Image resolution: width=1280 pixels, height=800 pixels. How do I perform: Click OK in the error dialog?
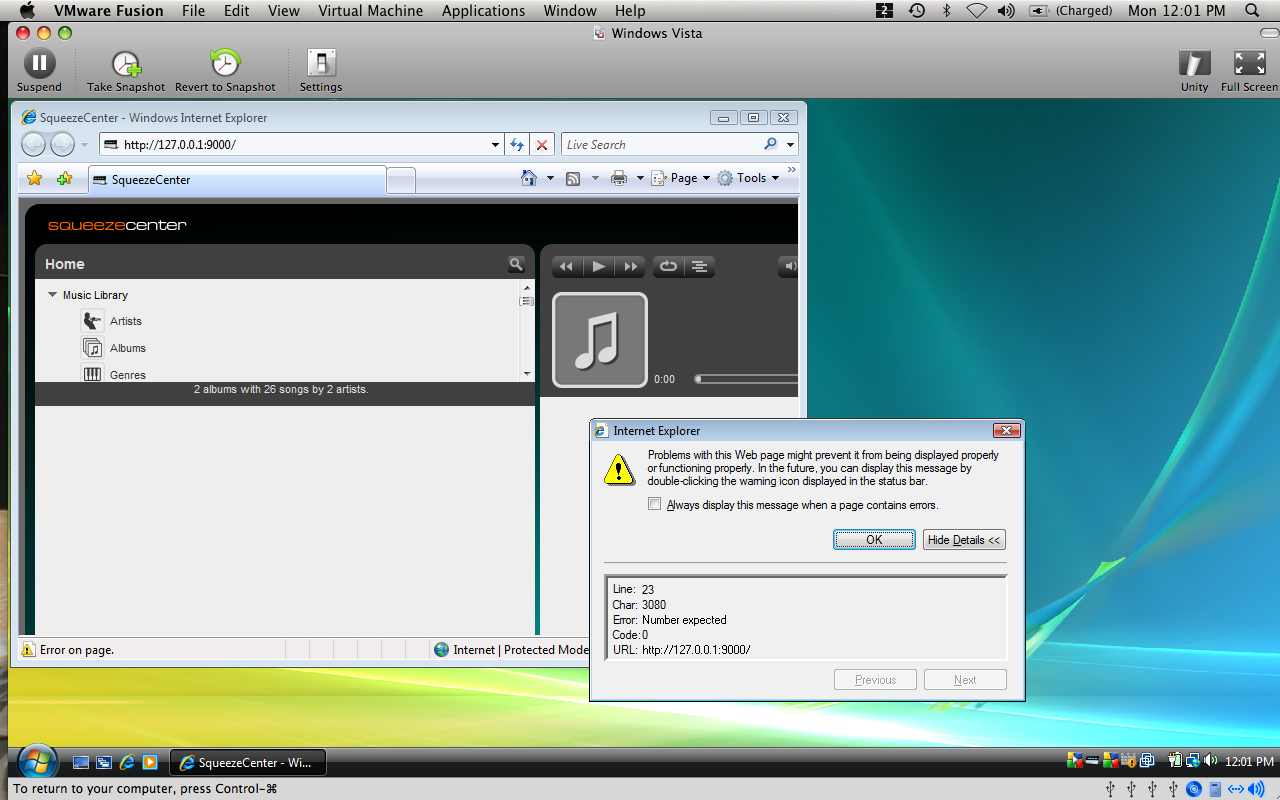874,540
